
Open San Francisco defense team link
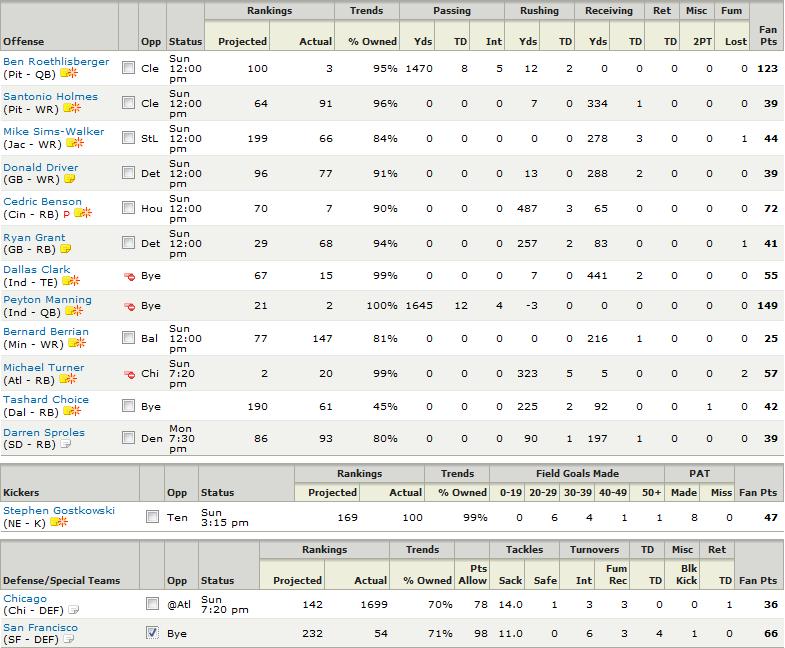41,628
